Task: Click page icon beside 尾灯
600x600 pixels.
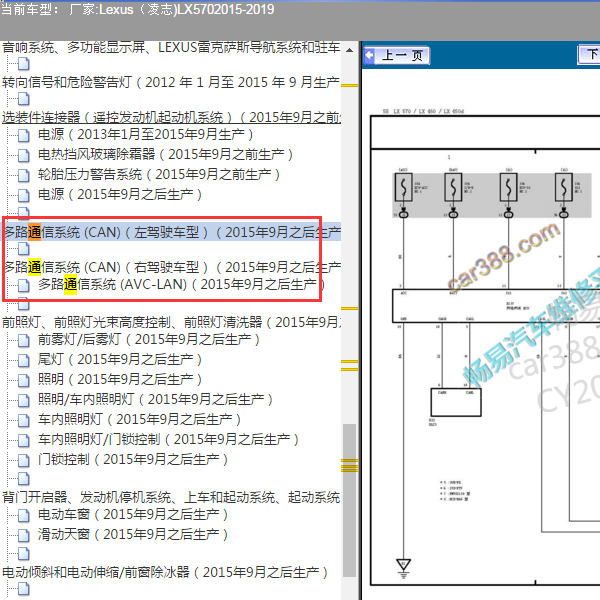Action: tap(24, 360)
